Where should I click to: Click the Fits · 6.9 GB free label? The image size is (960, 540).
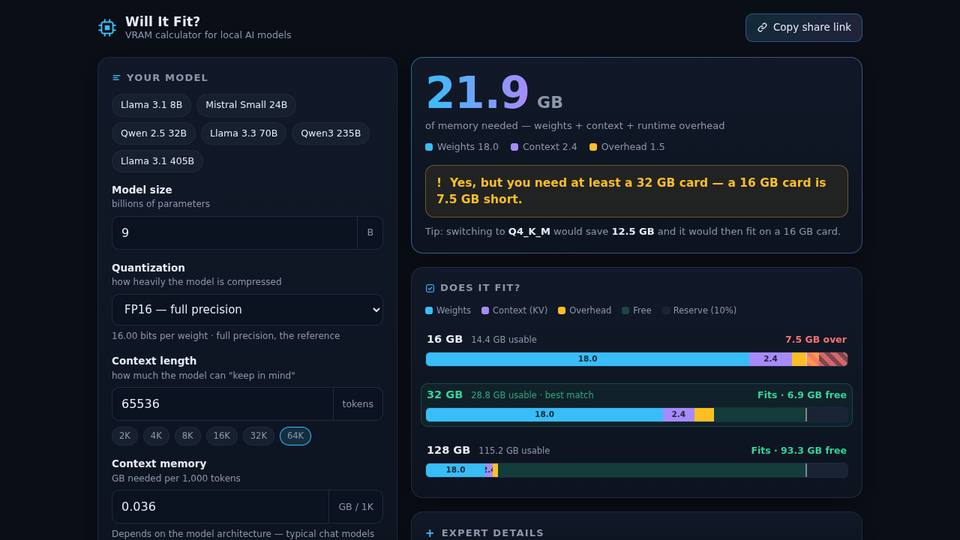802,395
